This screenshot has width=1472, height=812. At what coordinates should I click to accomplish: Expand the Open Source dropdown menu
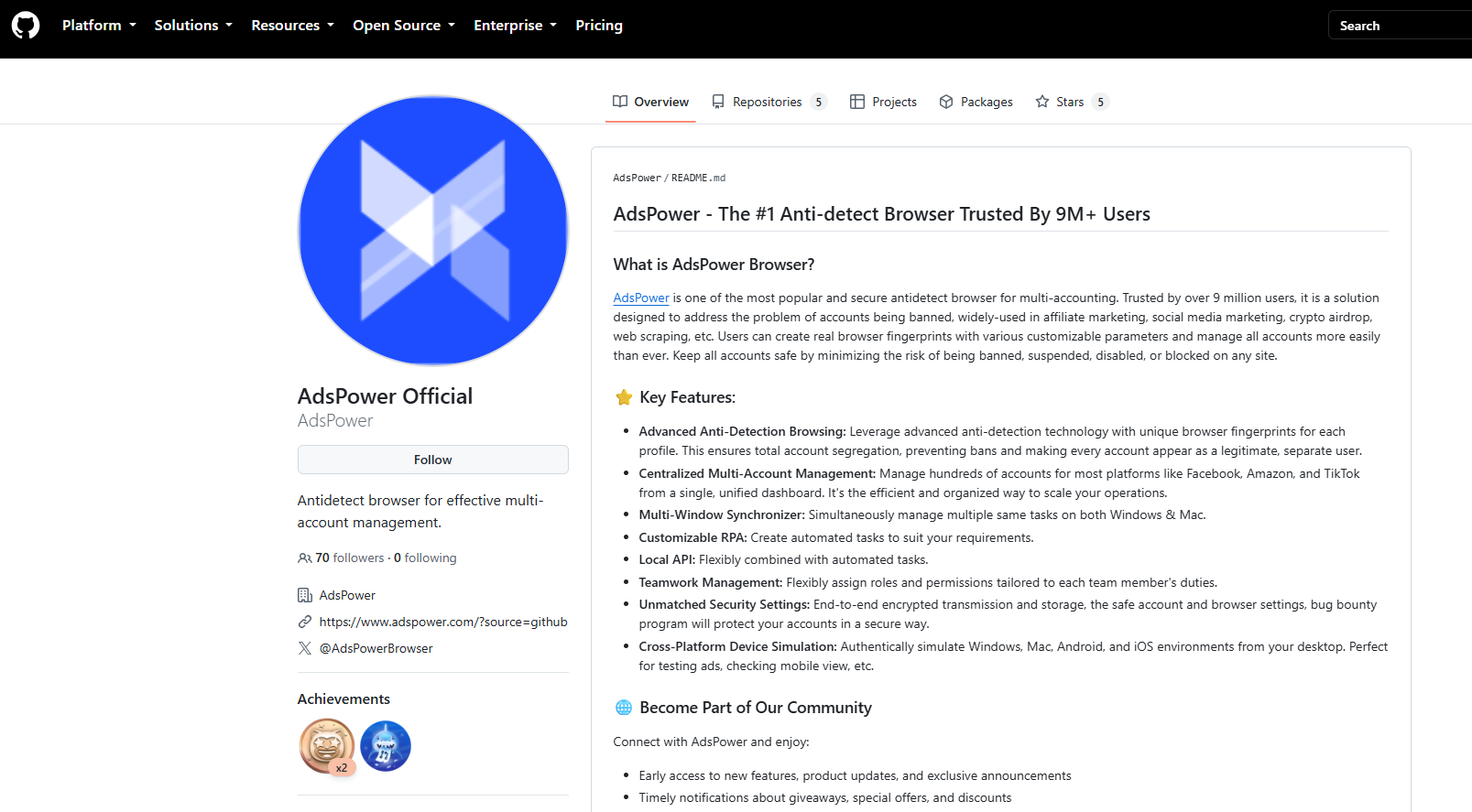coord(404,26)
